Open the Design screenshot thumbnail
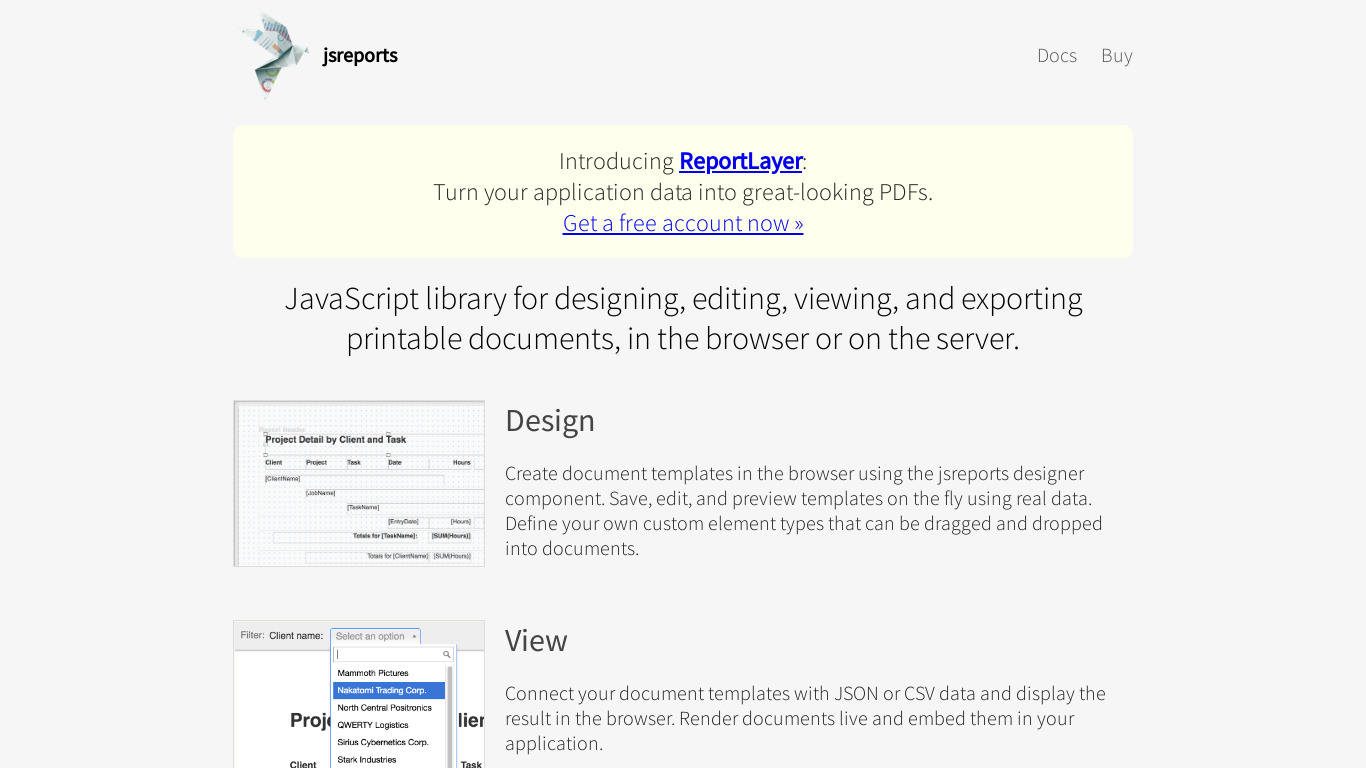 [x=359, y=484]
